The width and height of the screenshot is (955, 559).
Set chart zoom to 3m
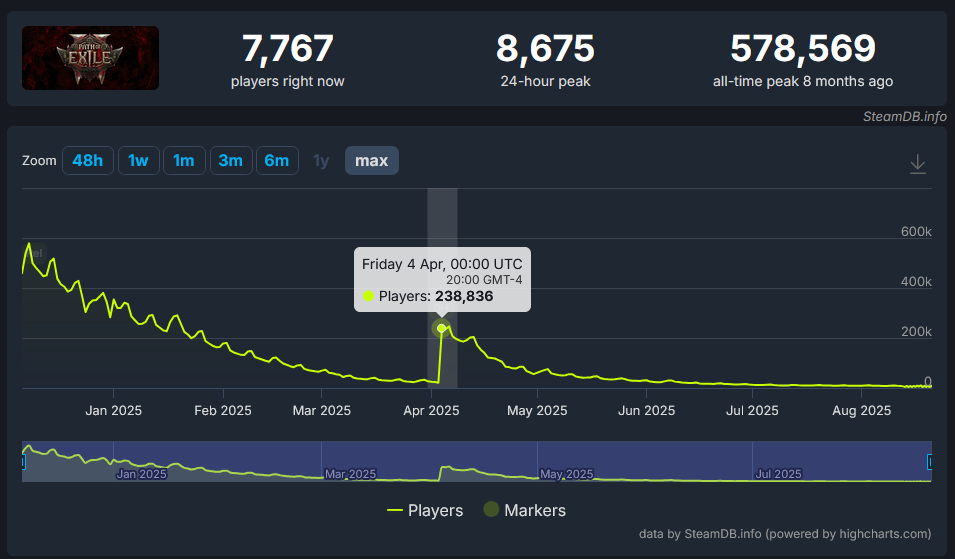pyautogui.click(x=231, y=161)
